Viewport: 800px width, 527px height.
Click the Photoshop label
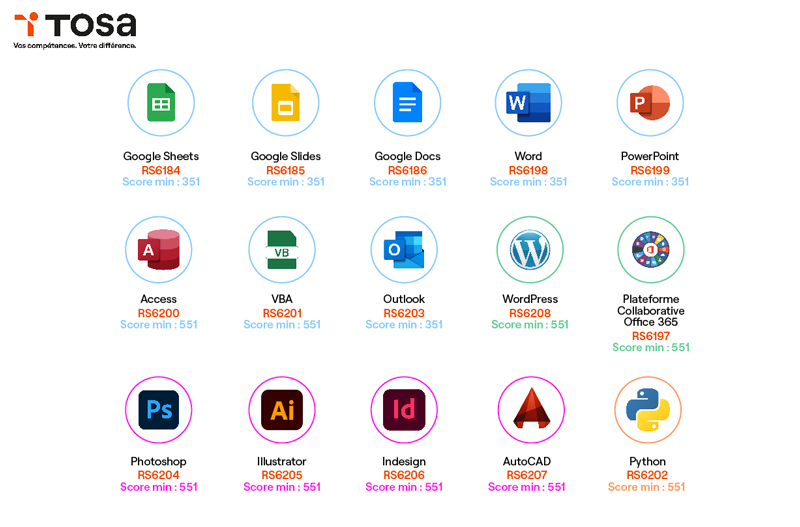coord(159,462)
